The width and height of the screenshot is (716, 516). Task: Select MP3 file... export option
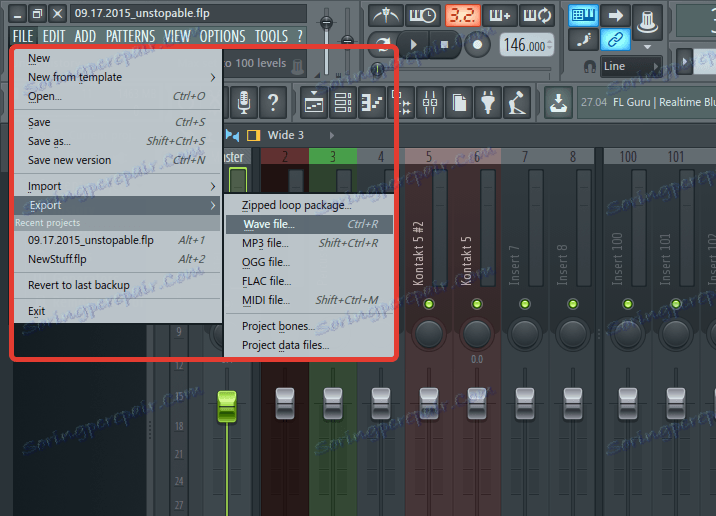coord(310,243)
